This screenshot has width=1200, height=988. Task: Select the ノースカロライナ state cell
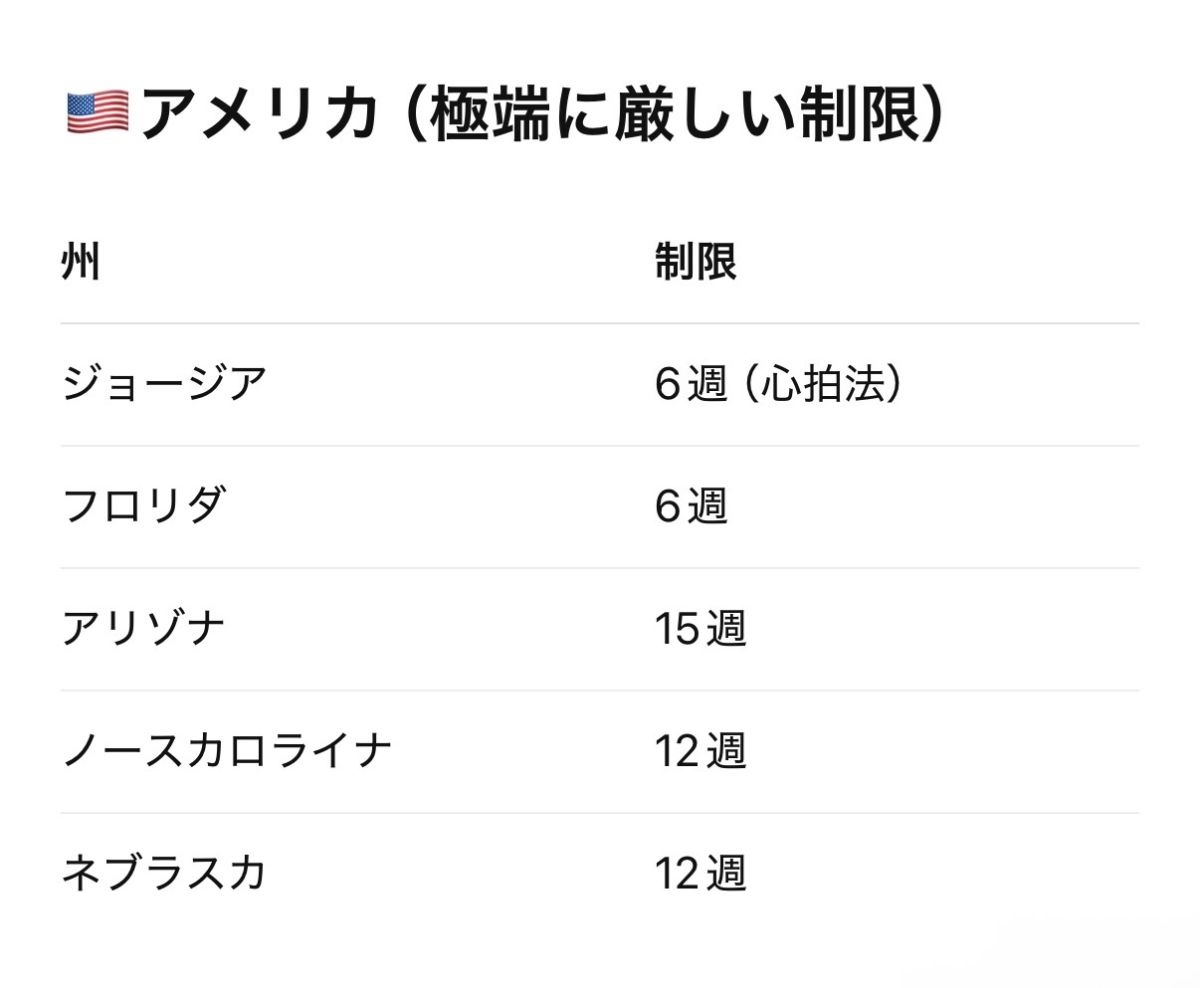pyautogui.click(x=226, y=751)
